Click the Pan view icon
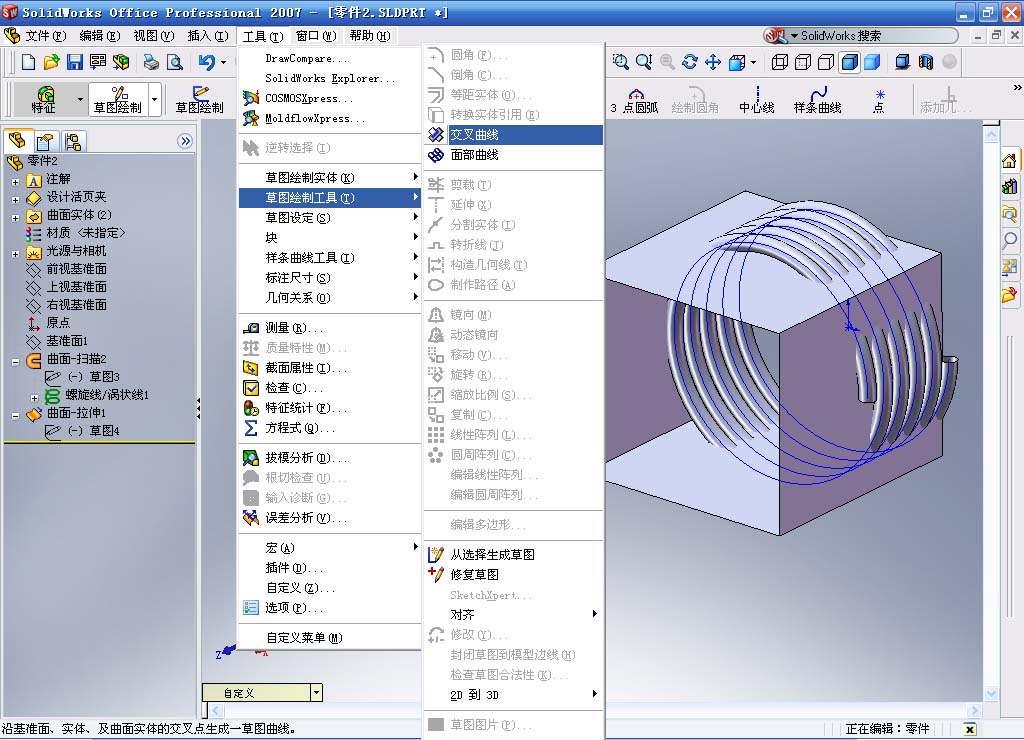The width and height of the screenshot is (1024, 740). click(x=713, y=62)
